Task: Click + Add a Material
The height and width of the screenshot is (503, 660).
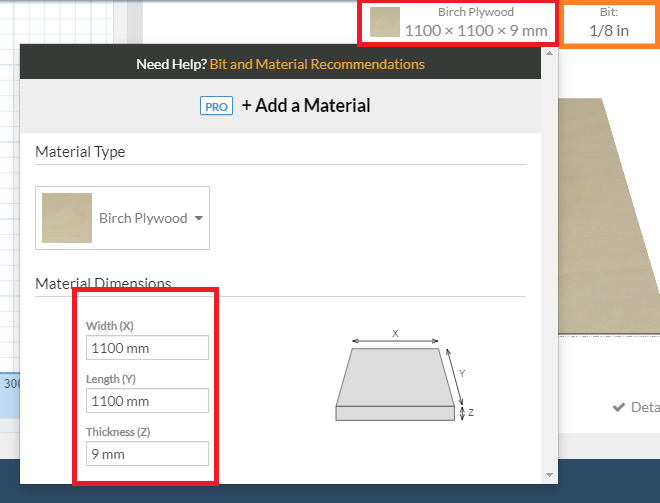Action: coord(306,106)
